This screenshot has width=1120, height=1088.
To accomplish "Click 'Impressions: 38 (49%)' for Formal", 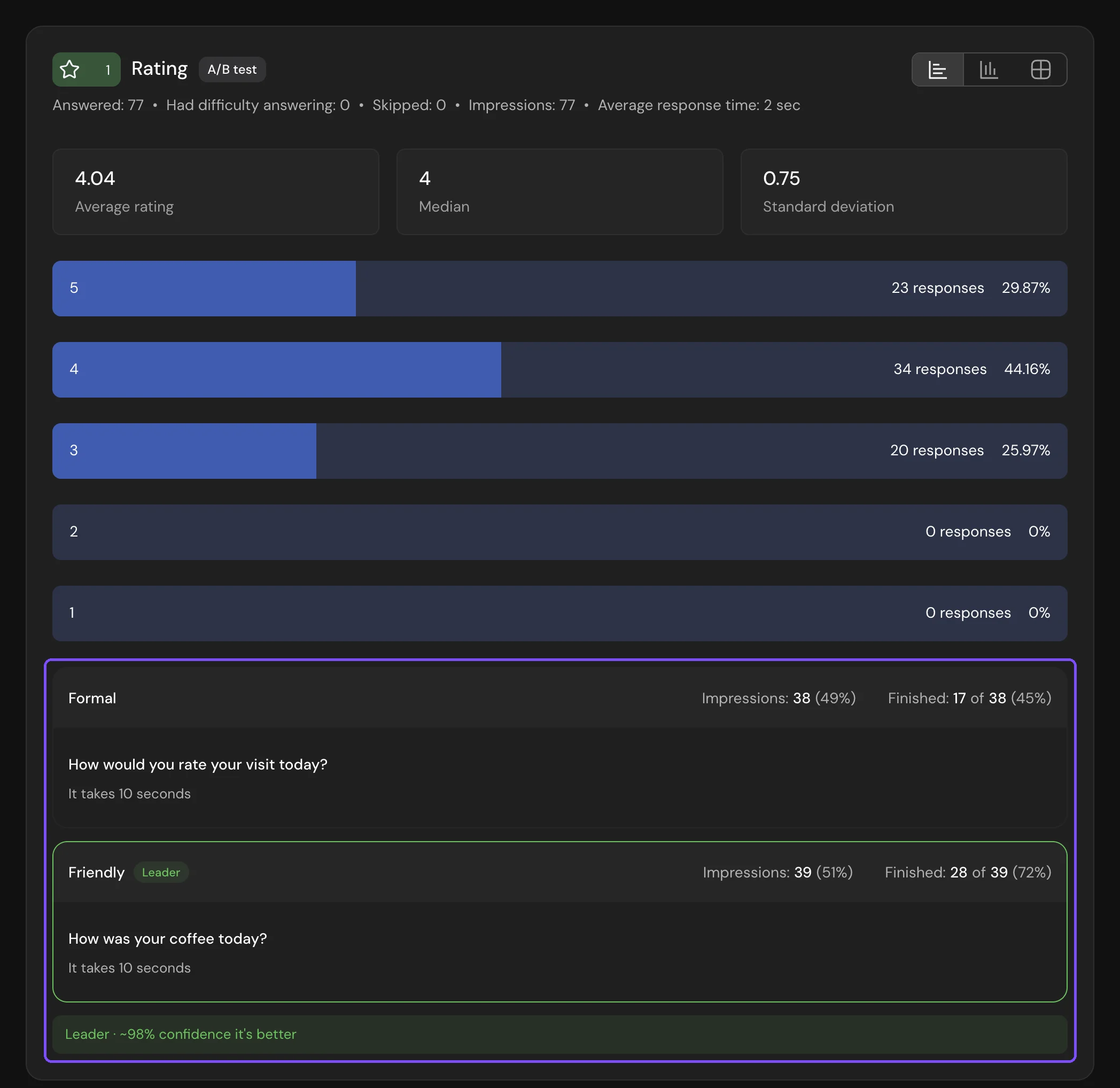I will point(779,698).
